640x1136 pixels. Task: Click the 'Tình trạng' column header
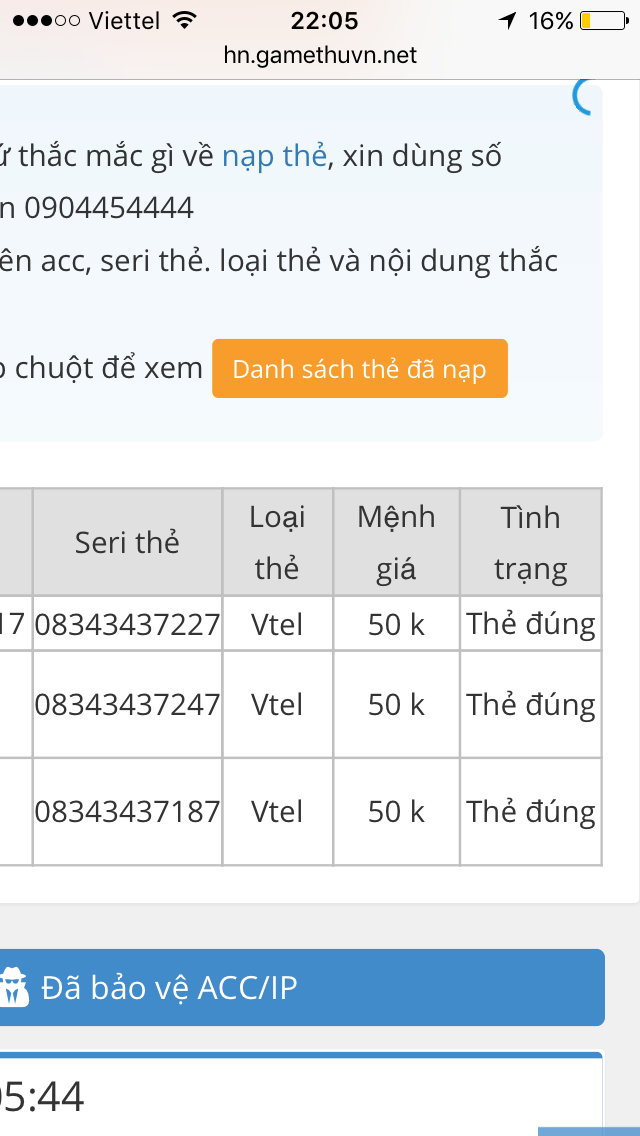530,542
